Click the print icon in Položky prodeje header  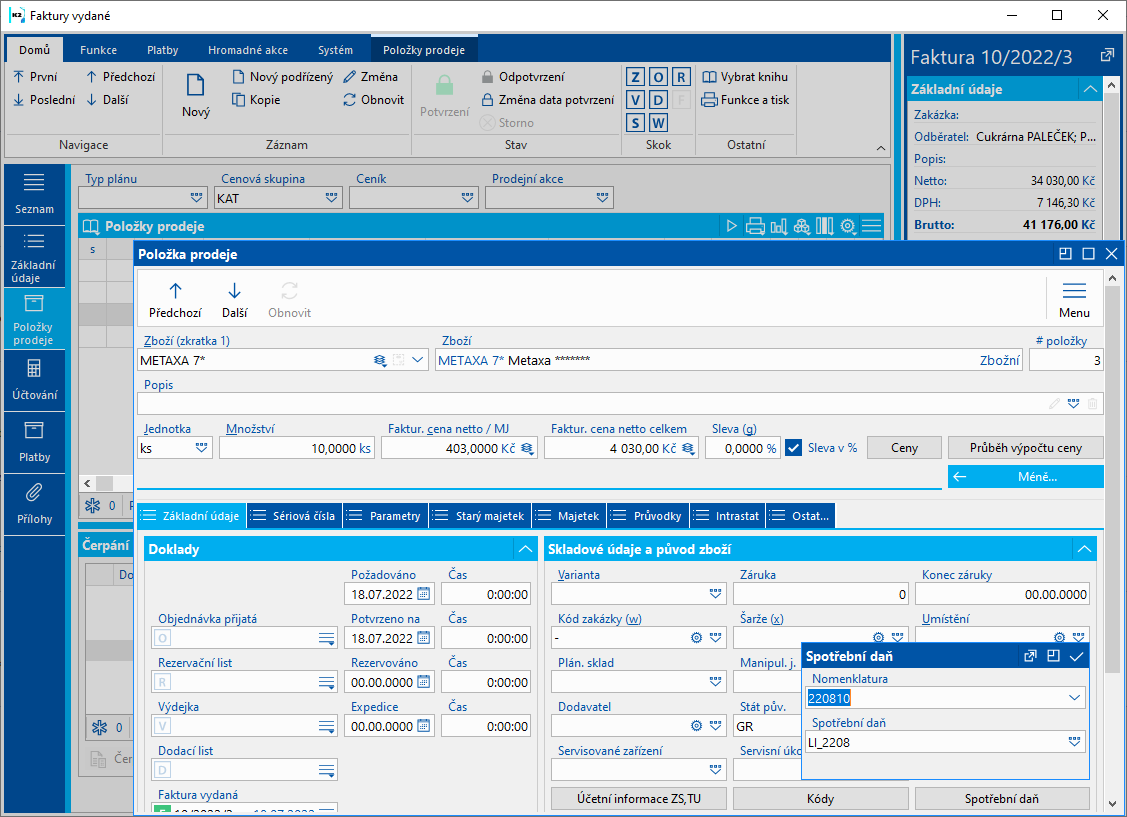(x=755, y=226)
